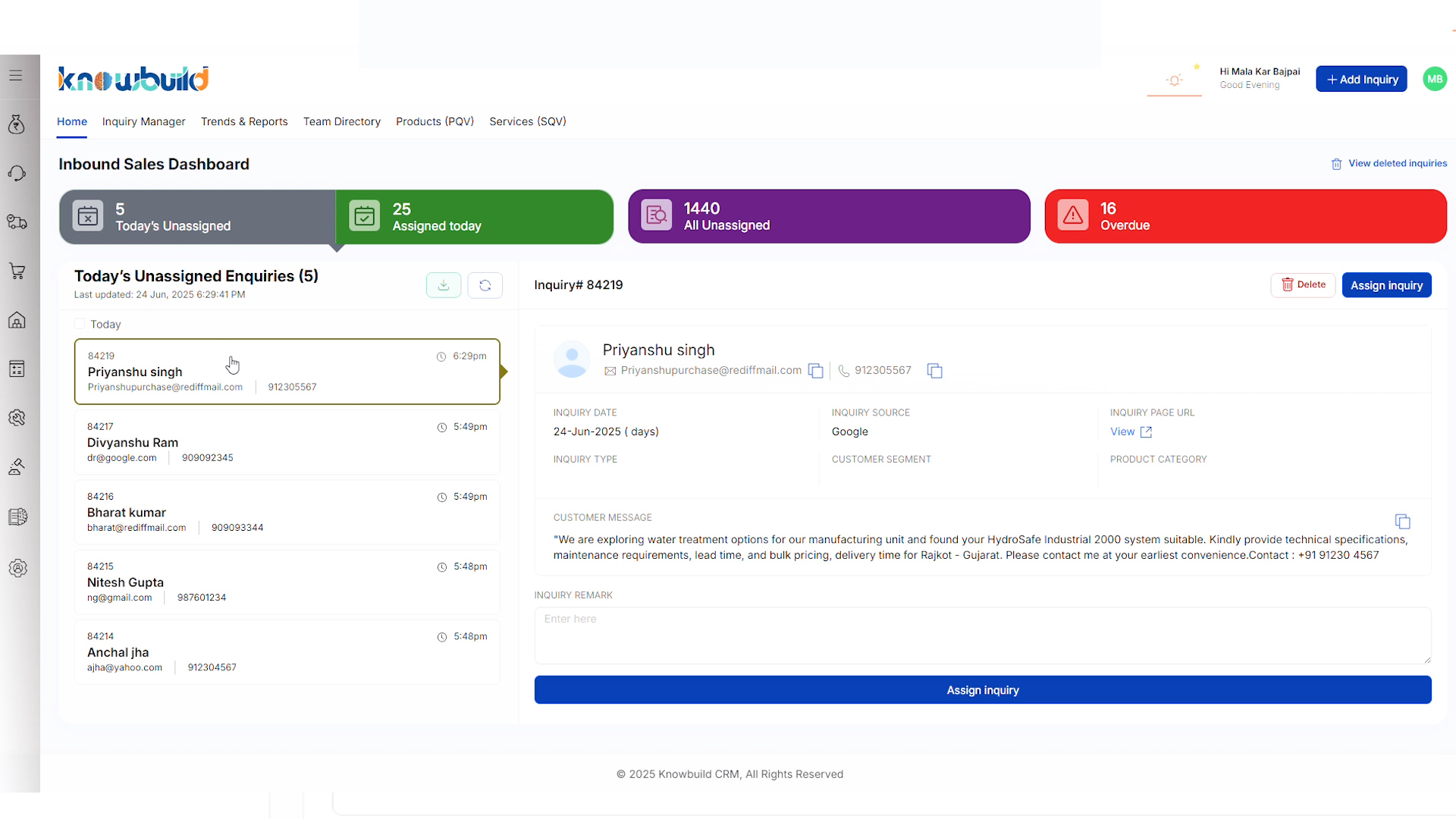The width and height of the screenshot is (1456, 819).
Task: Click the sun notification icon
Action: pyautogui.click(x=1174, y=80)
